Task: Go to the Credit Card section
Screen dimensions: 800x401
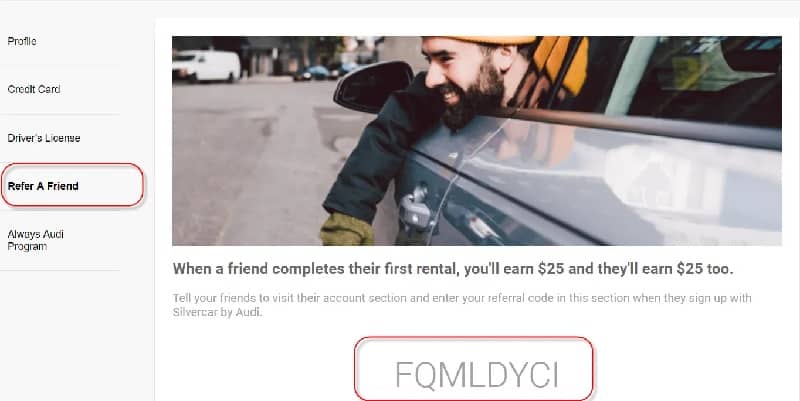Action: [34, 89]
